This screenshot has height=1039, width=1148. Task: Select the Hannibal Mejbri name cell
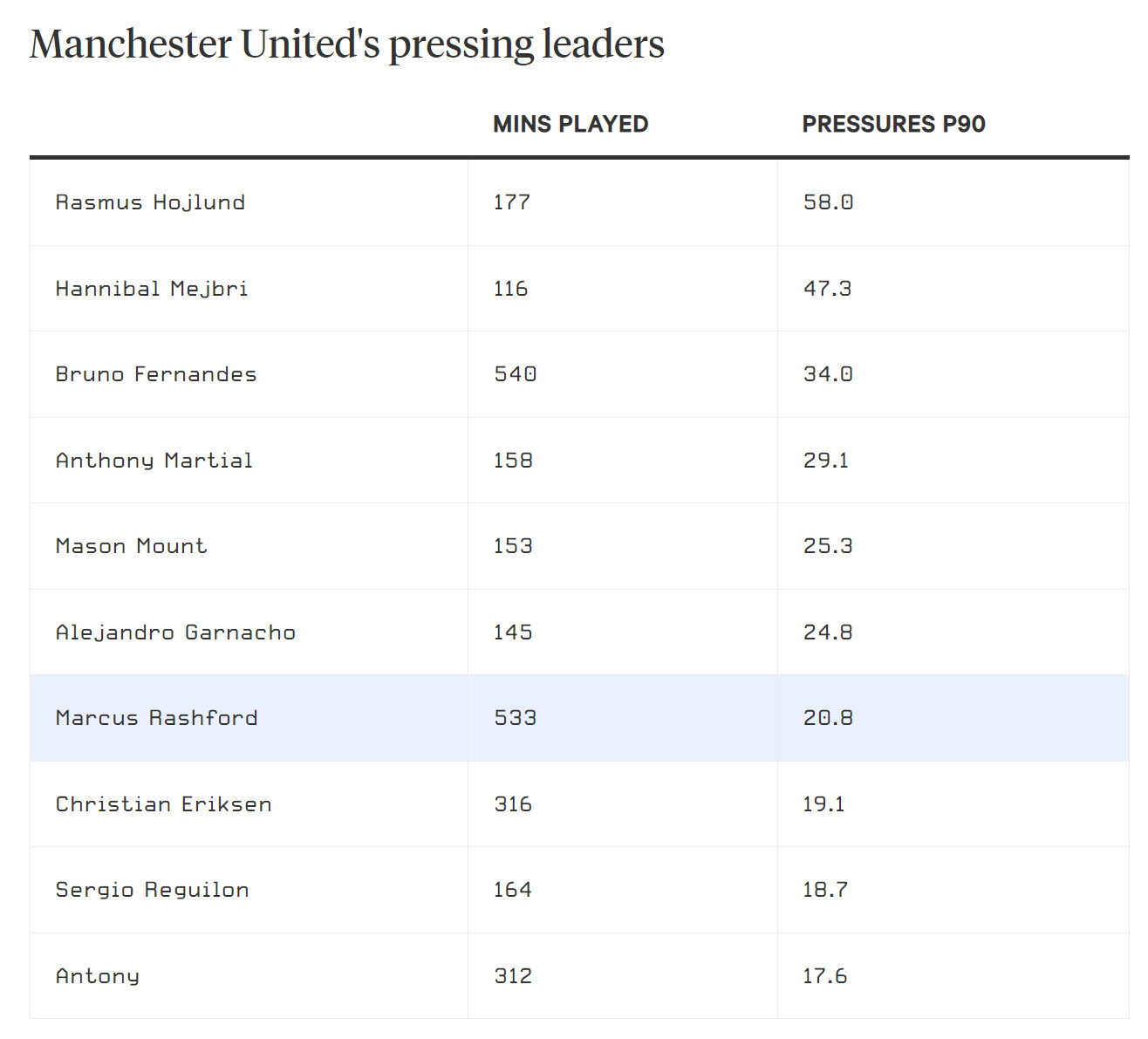152,289
